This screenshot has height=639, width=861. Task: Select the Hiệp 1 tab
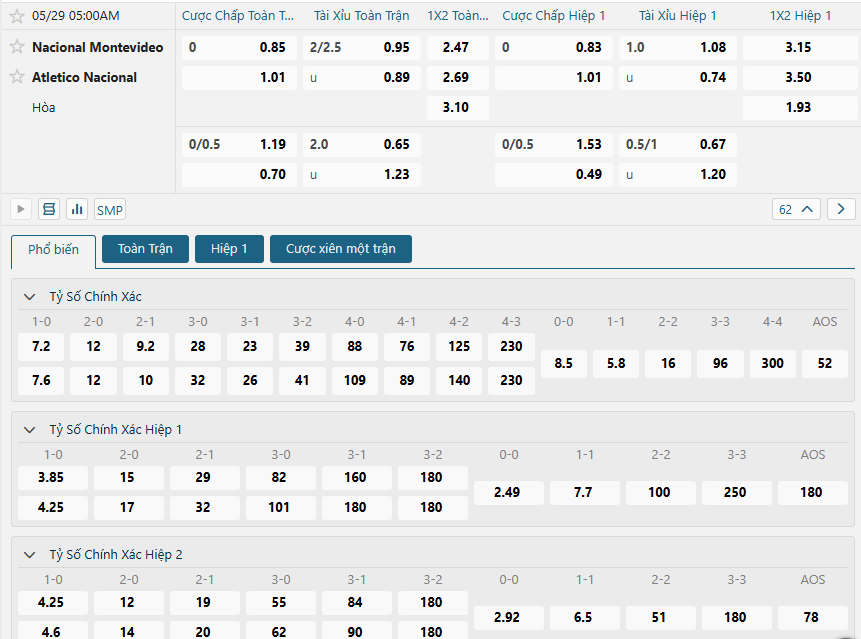229,249
